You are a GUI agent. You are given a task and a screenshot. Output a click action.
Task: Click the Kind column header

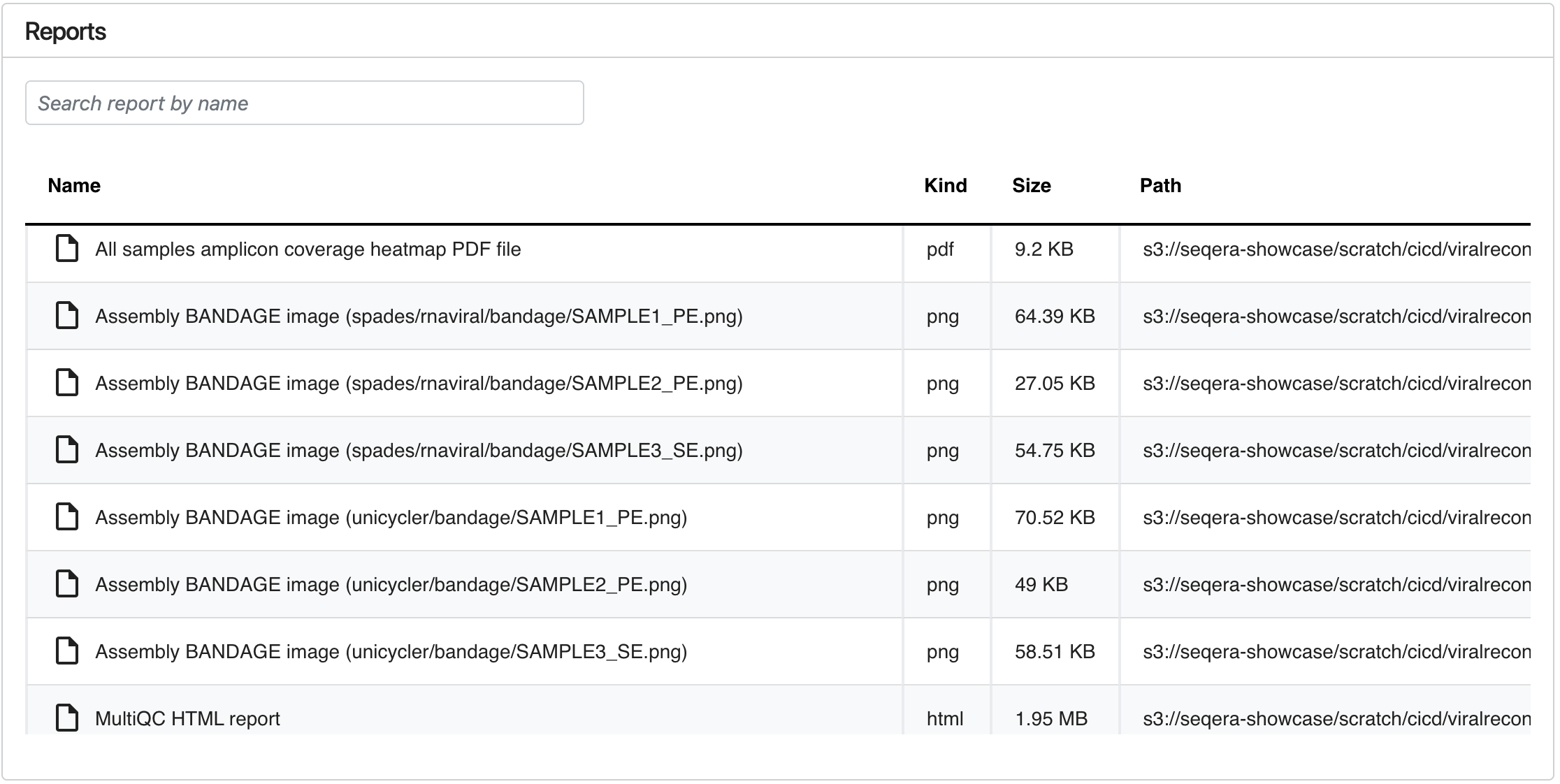(x=945, y=186)
